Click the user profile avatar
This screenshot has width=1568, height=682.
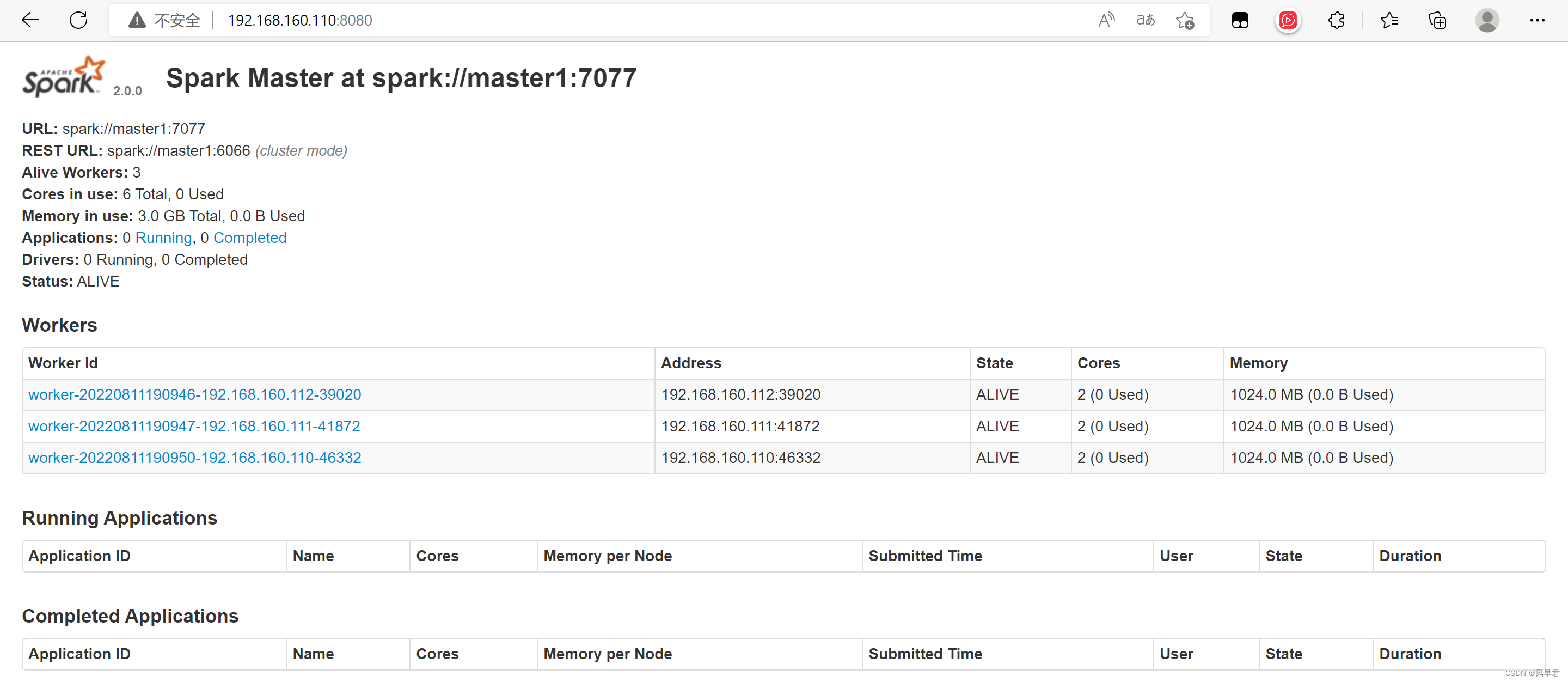[x=1486, y=20]
